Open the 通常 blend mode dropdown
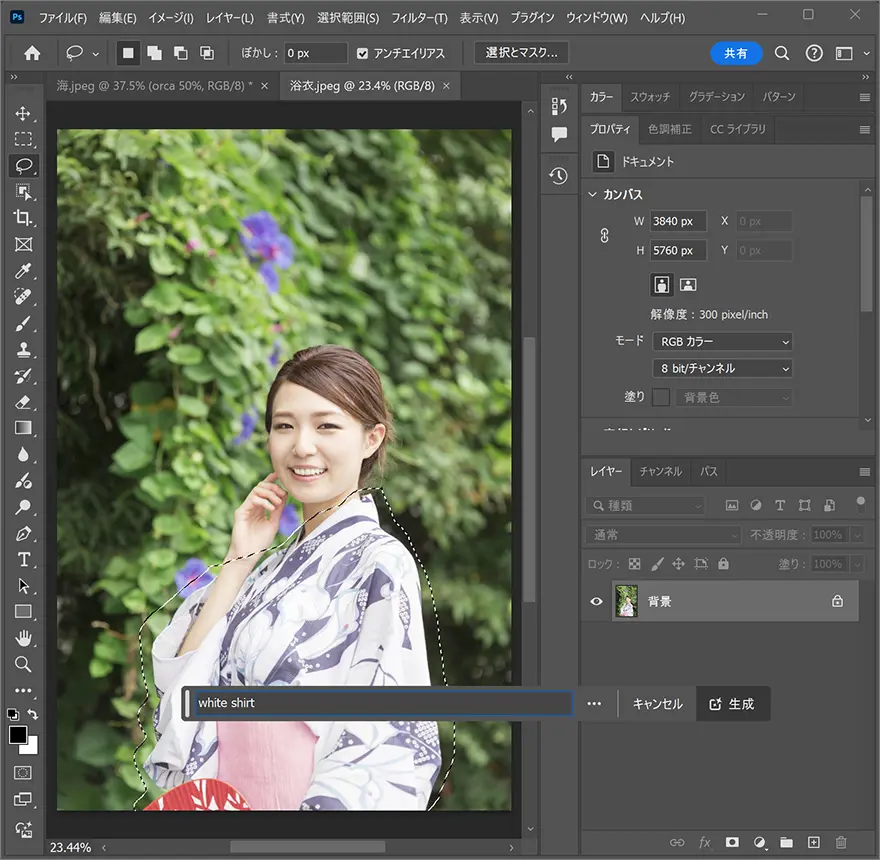This screenshot has height=860, width=880. pos(663,535)
